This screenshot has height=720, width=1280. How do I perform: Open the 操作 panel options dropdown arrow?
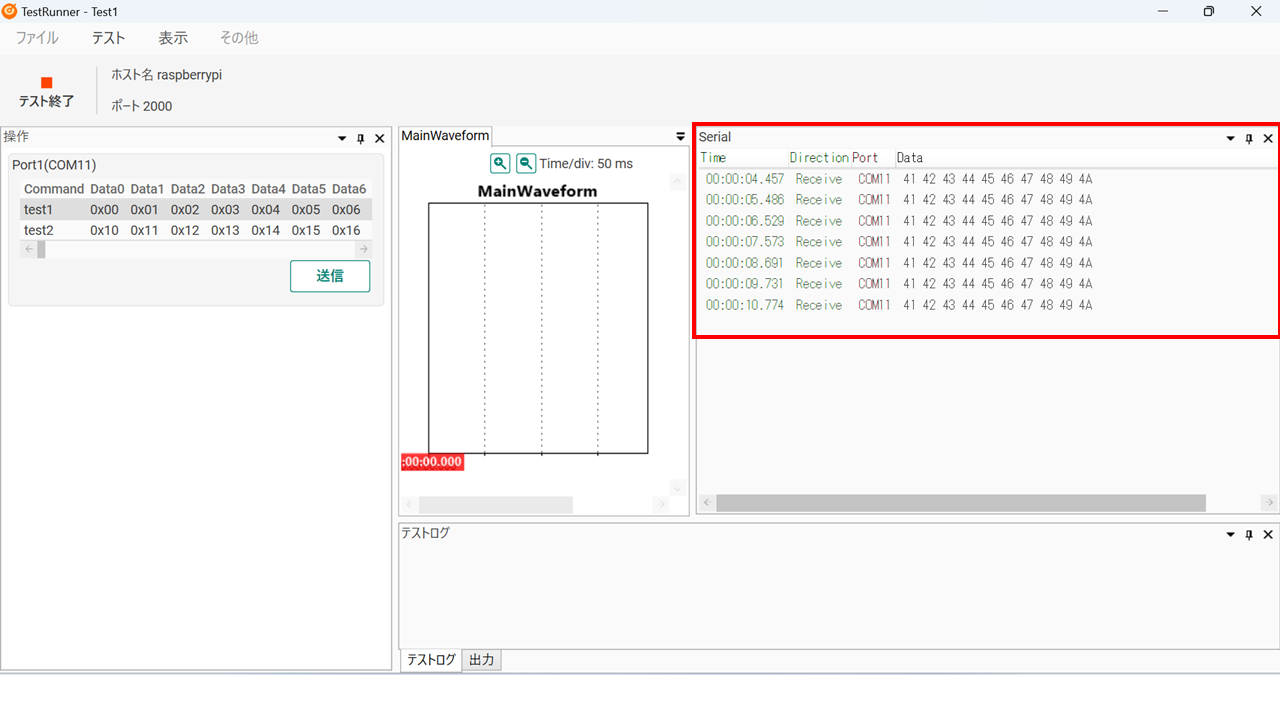(342, 139)
